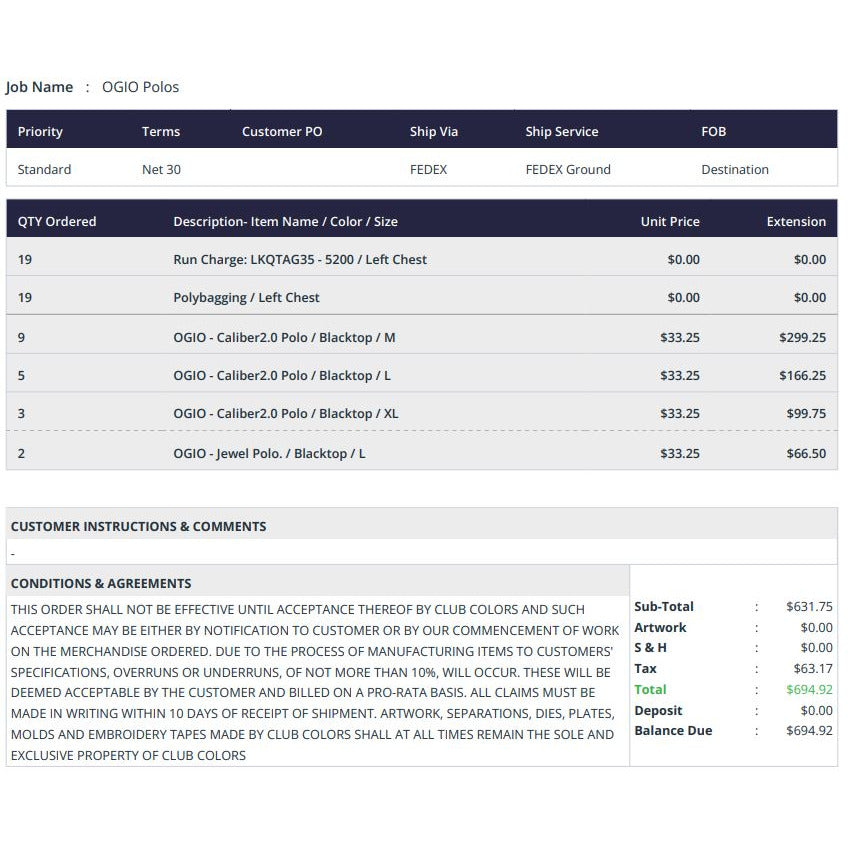Click the Conditions & Agreements heading
The width and height of the screenshot is (848, 848).
(101, 584)
